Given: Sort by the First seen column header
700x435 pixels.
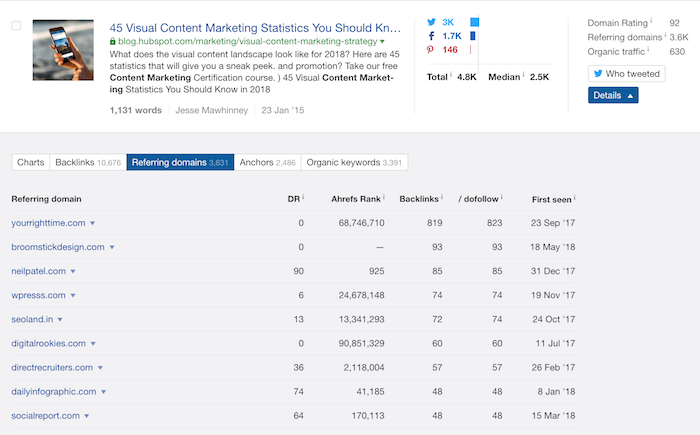Looking at the screenshot, I should click(551, 199).
